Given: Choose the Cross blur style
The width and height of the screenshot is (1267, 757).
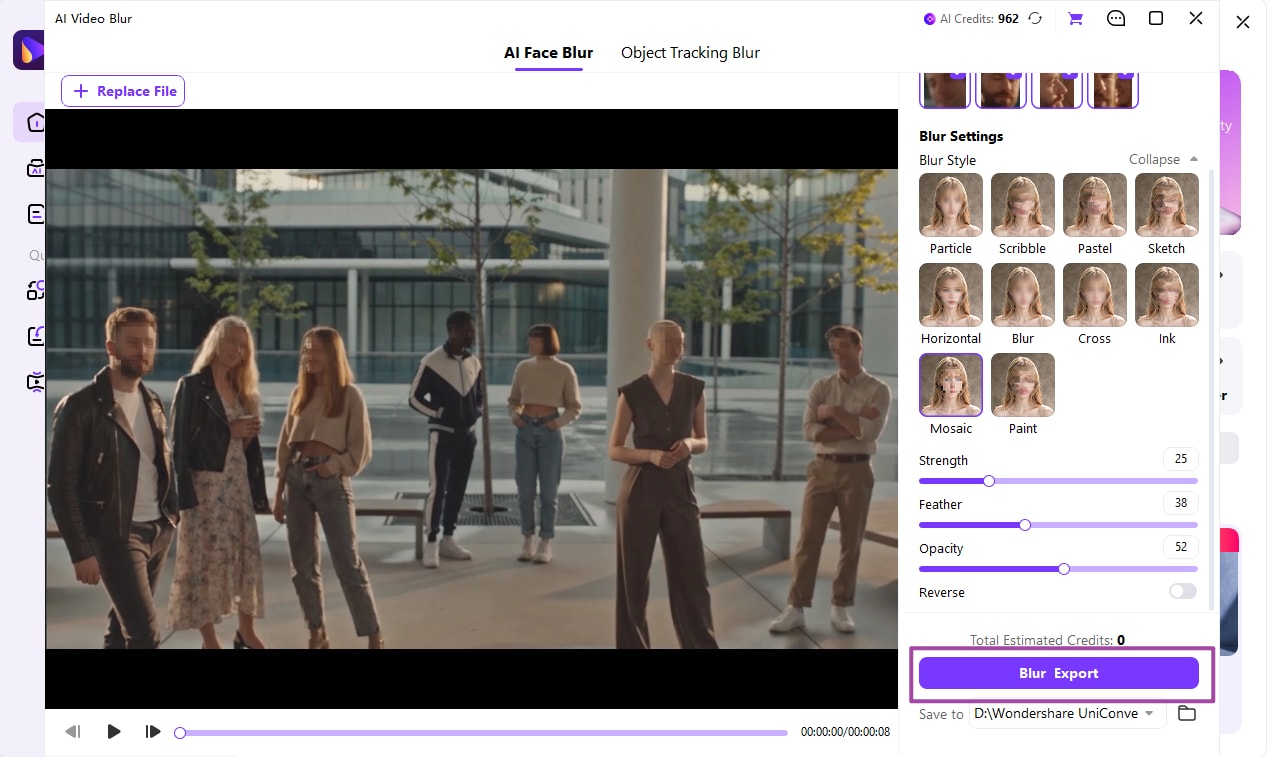Looking at the screenshot, I should (1095, 295).
